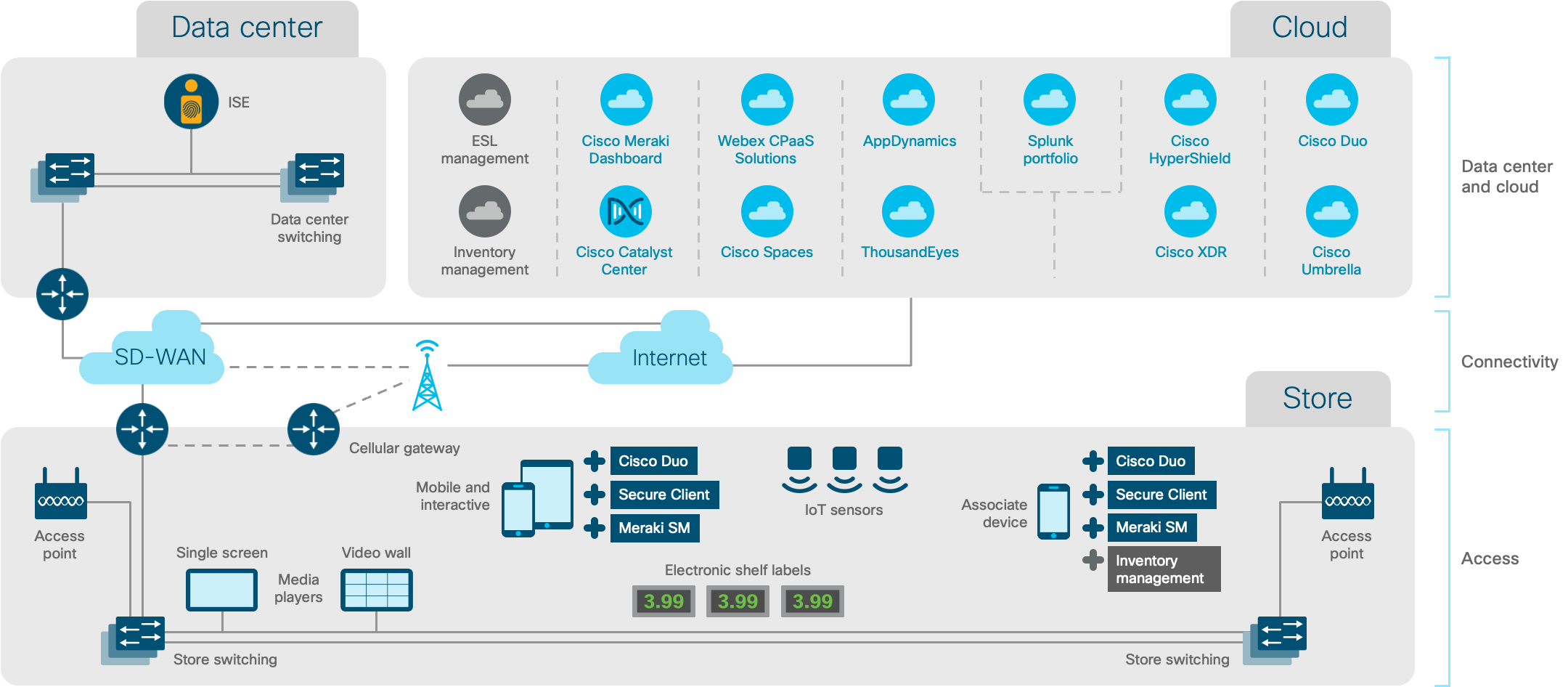Click the Data center switching icon
This screenshot has width=1568, height=687.
(x=312, y=177)
